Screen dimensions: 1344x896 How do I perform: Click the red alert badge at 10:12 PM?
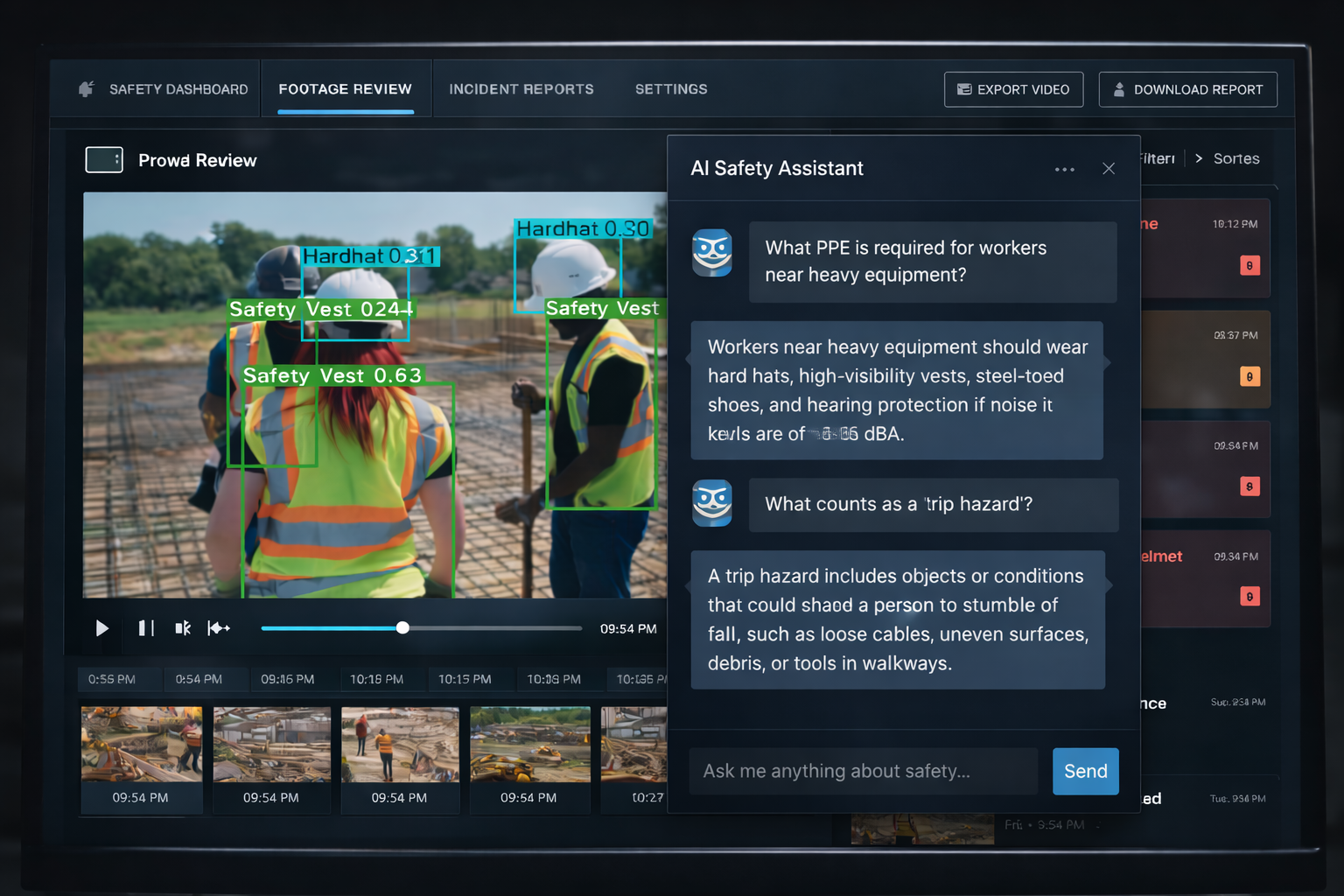1249,265
